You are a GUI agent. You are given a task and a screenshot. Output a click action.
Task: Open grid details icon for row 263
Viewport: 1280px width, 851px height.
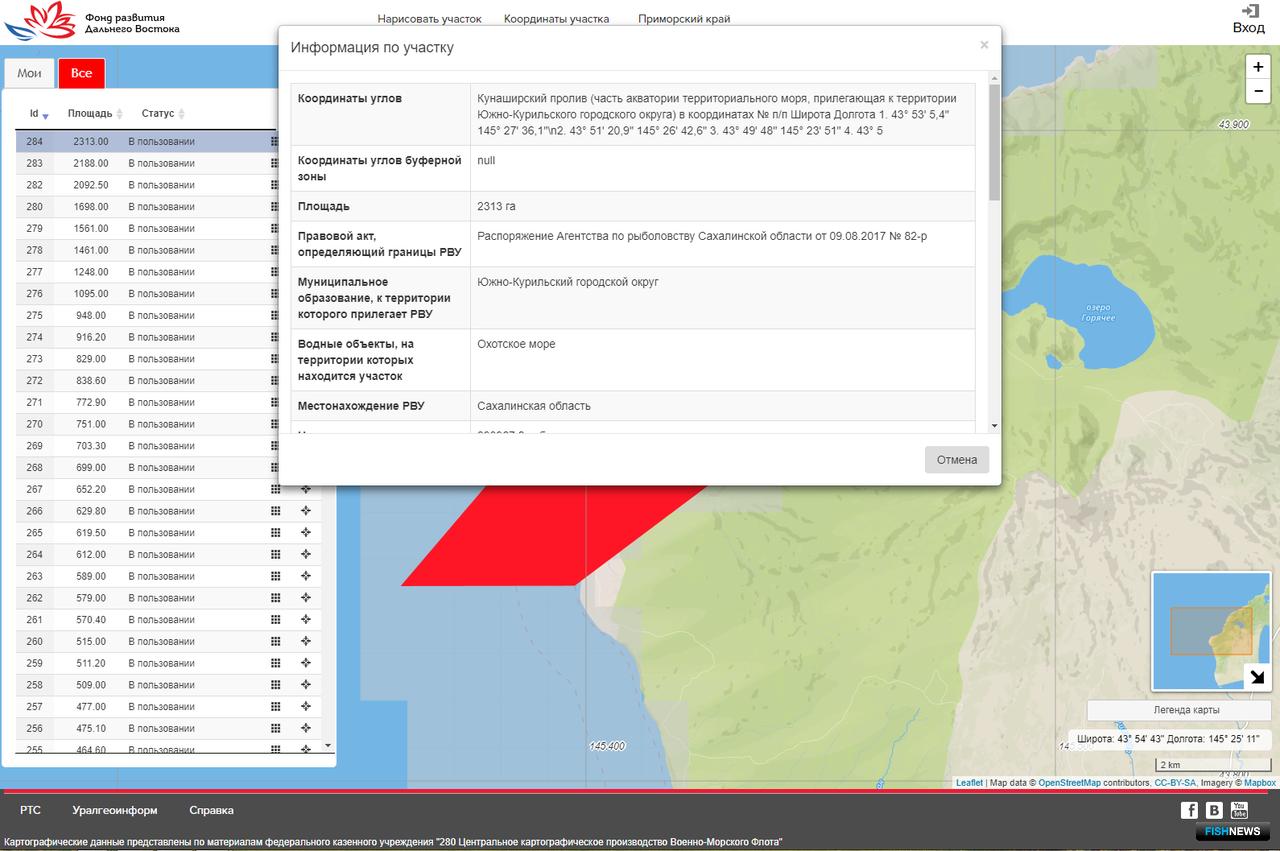275,576
